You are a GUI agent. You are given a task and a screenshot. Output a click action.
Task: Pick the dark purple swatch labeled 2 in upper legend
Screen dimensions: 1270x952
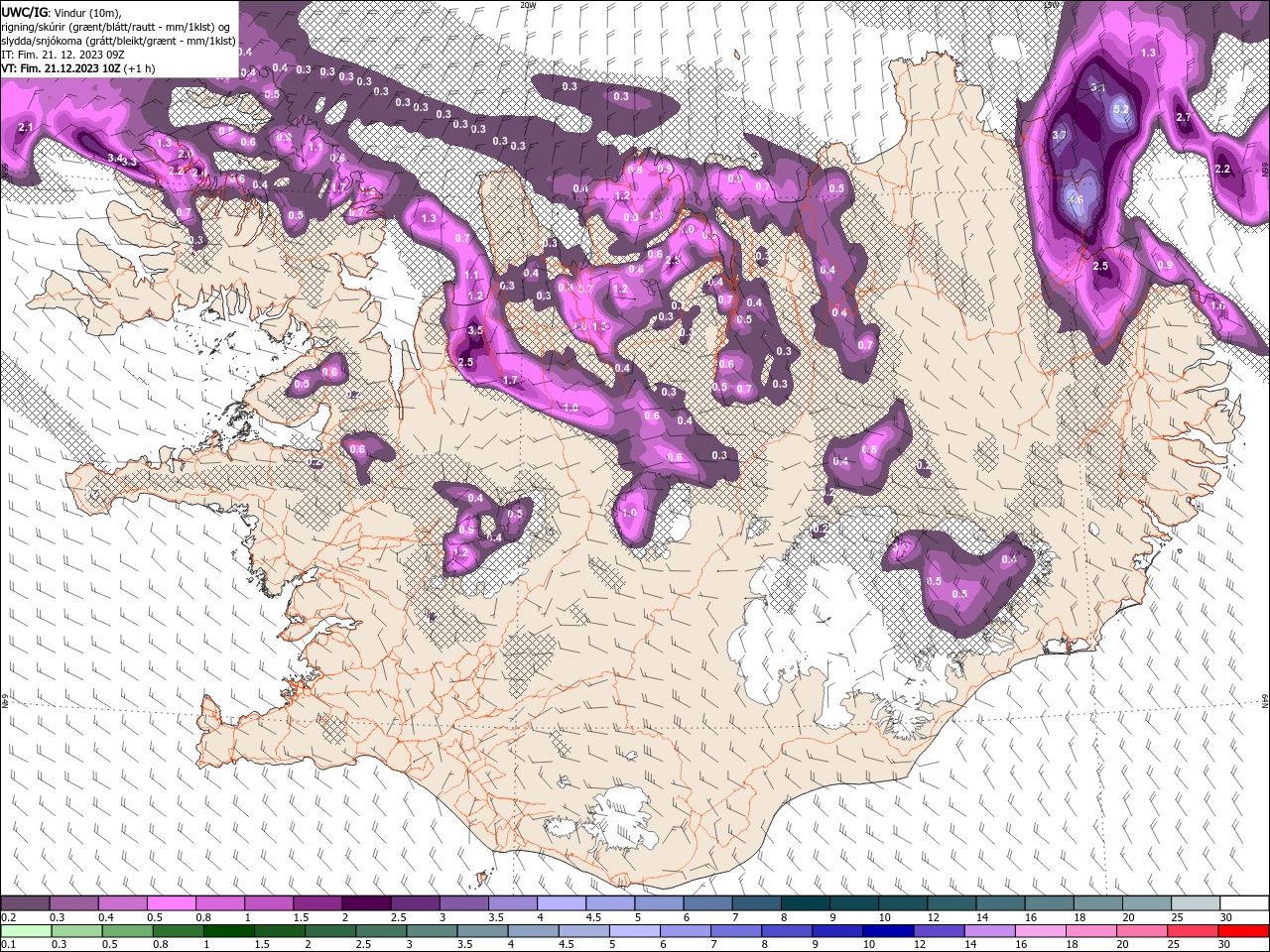366,903
